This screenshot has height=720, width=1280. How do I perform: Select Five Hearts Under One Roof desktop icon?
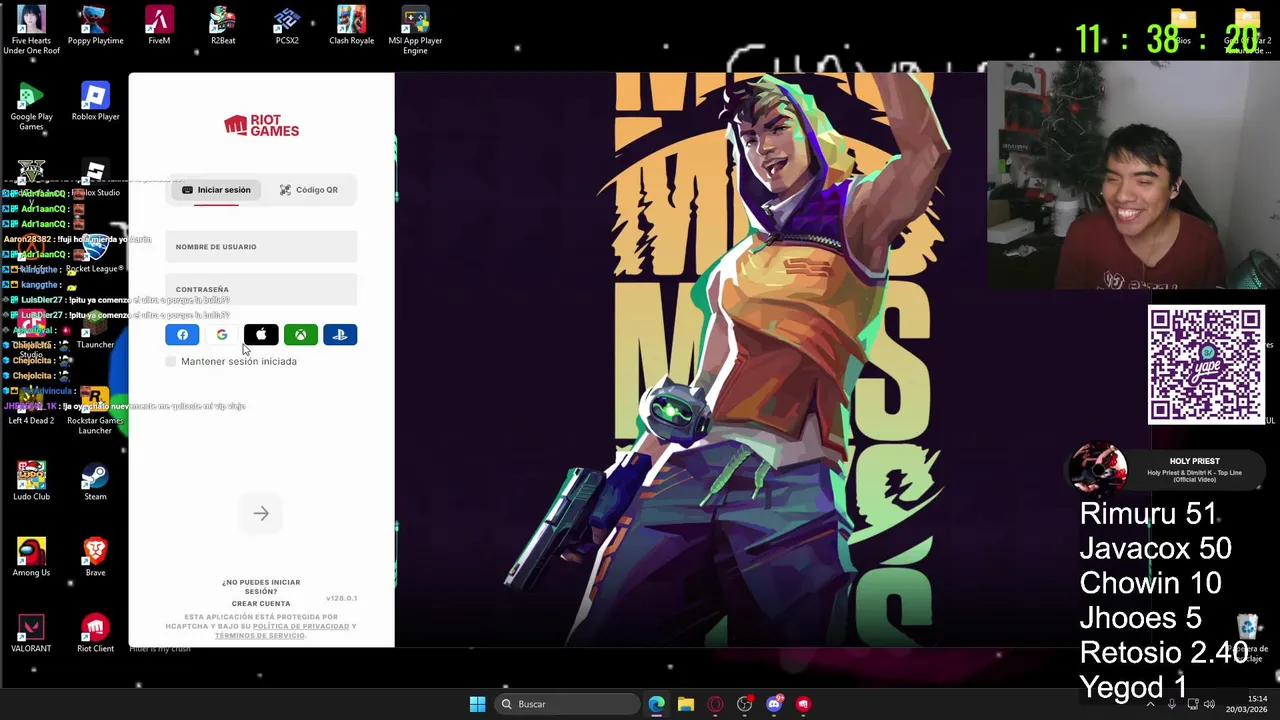point(31,30)
